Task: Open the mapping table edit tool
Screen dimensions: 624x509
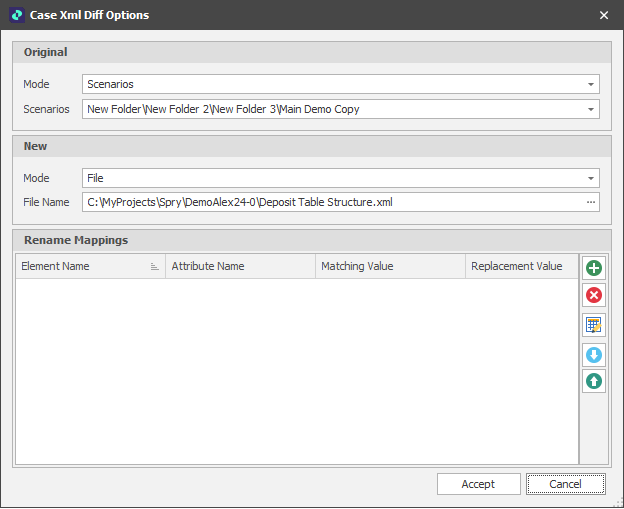Action: click(594, 325)
